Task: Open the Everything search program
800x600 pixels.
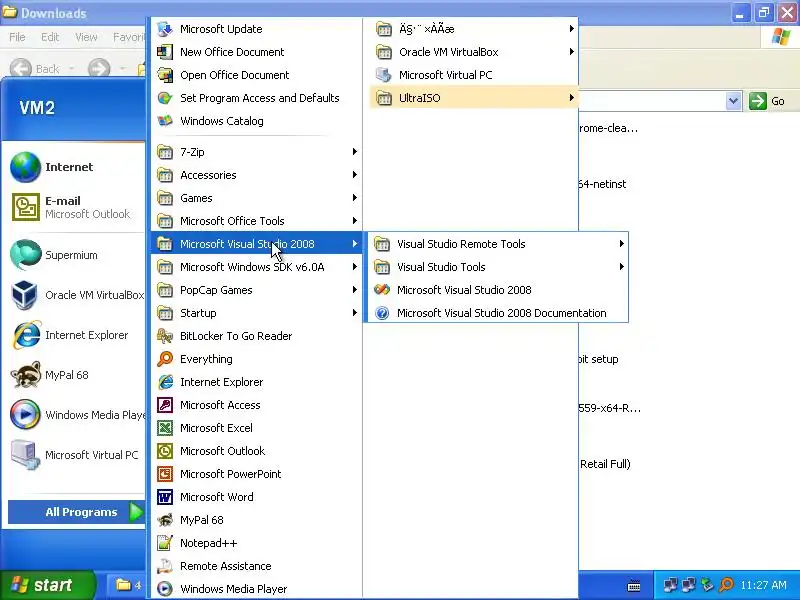Action: (x=257, y=359)
